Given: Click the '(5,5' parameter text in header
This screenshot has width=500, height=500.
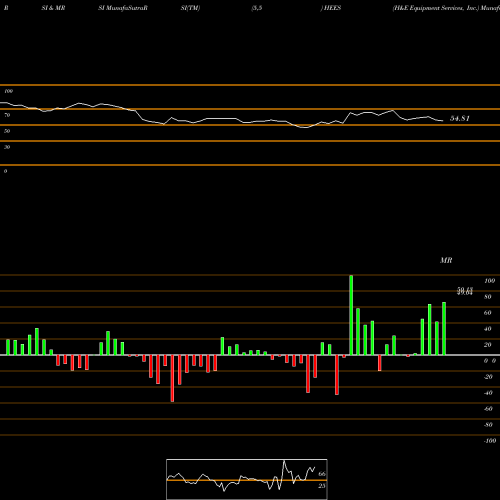Looking at the screenshot, I should [x=257, y=8].
